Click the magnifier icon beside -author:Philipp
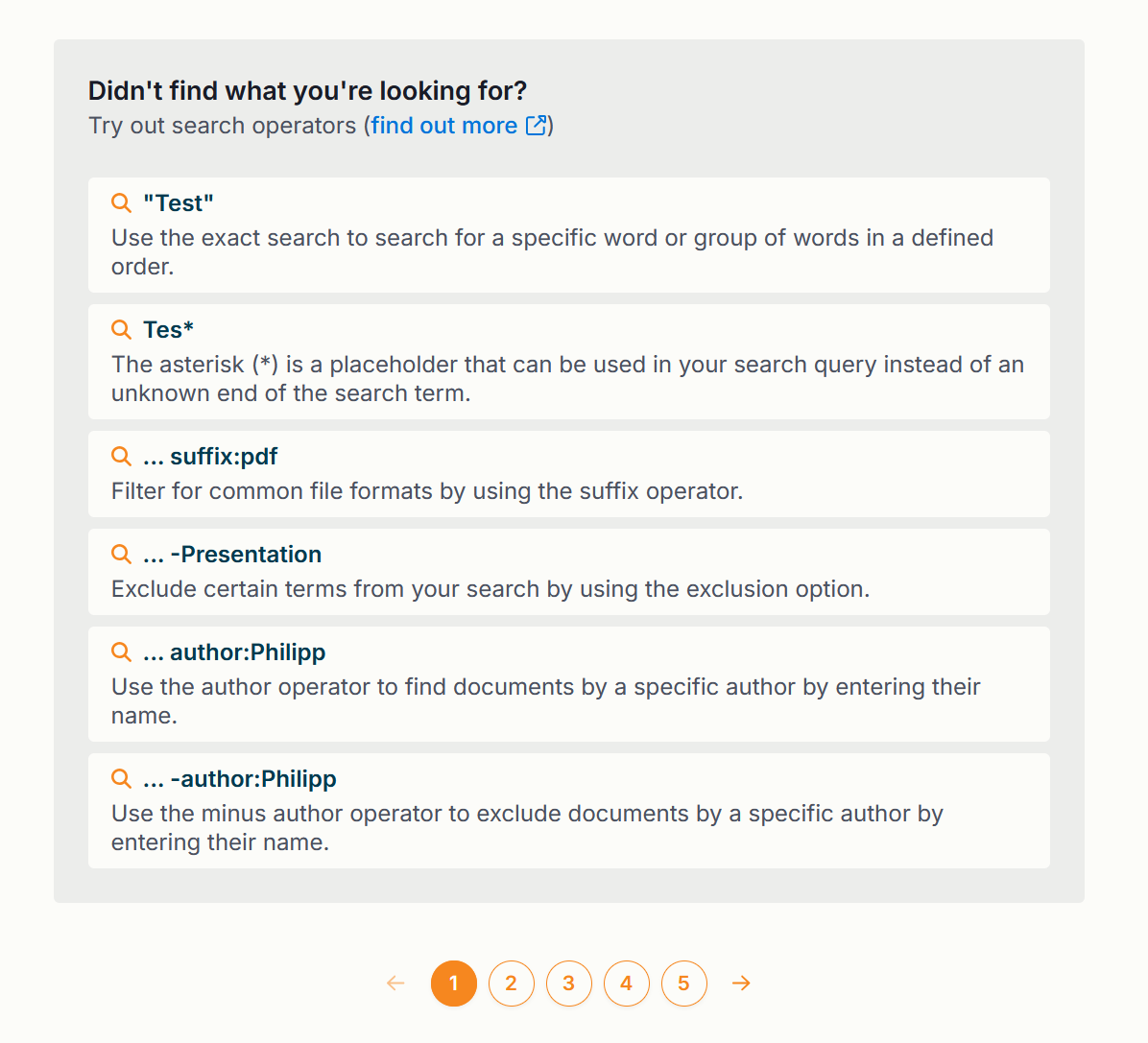 tap(122, 778)
